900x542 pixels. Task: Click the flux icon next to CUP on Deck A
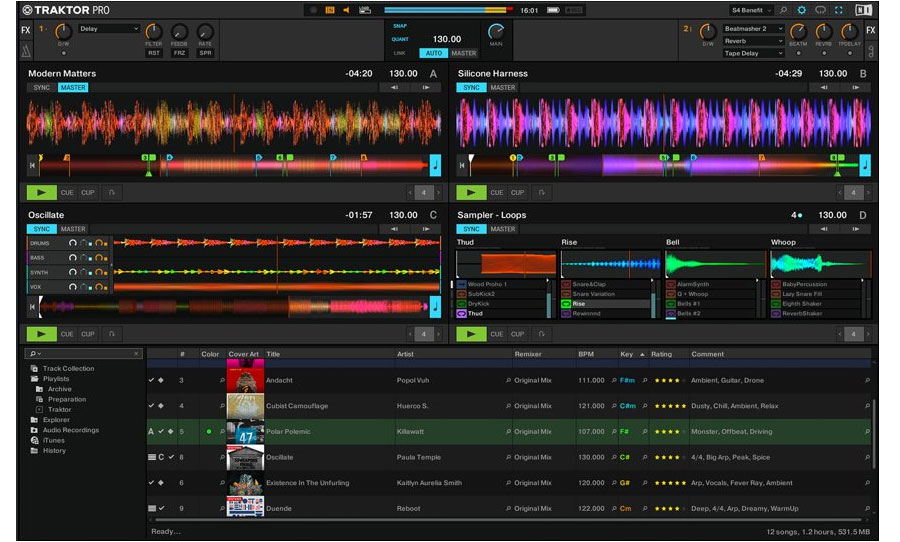[x=112, y=192]
